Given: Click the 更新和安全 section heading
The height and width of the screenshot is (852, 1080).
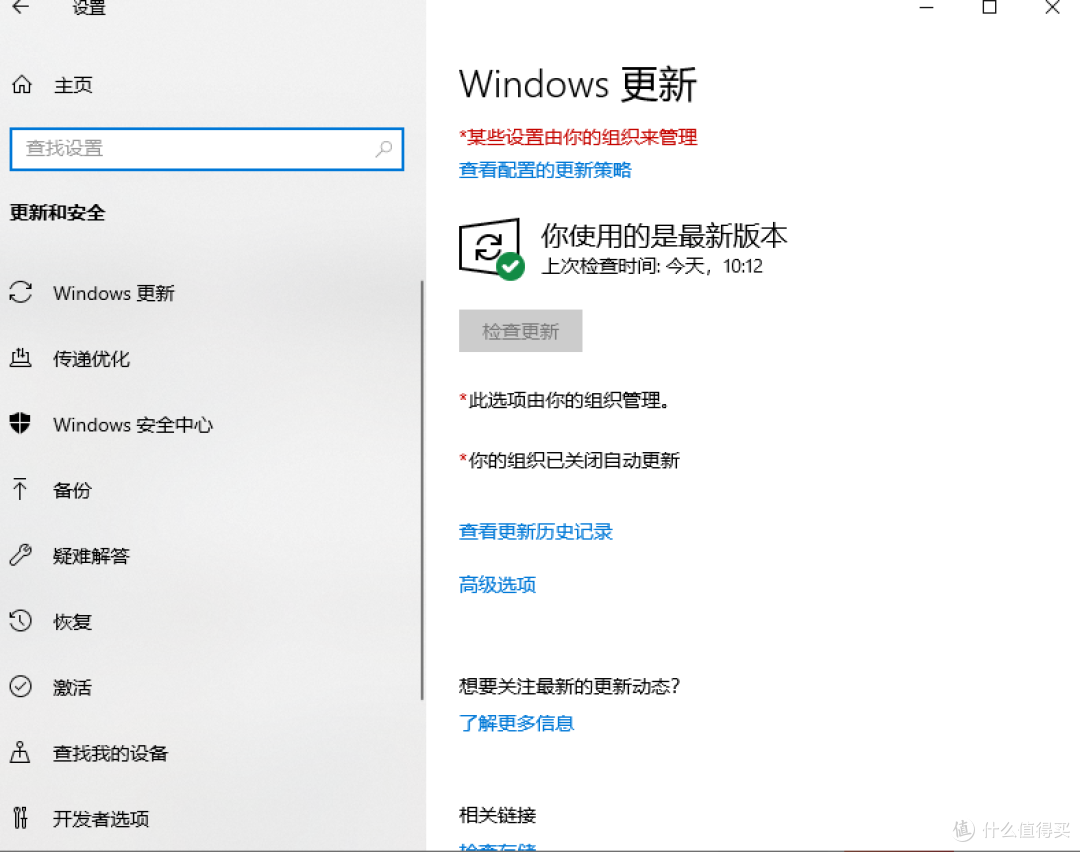Looking at the screenshot, I should coord(57,213).
